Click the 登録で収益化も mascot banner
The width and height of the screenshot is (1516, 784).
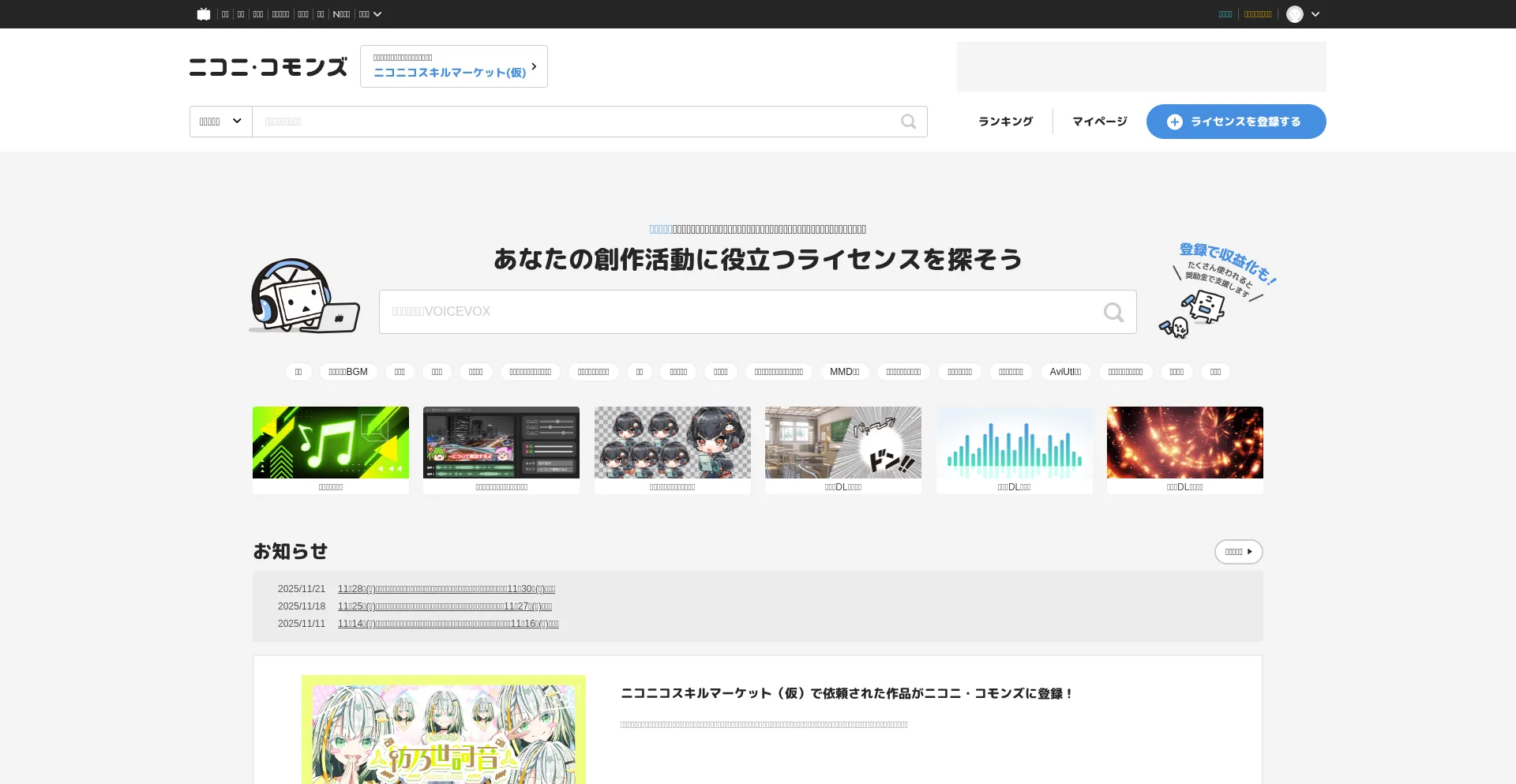(x=1218, y=290)
